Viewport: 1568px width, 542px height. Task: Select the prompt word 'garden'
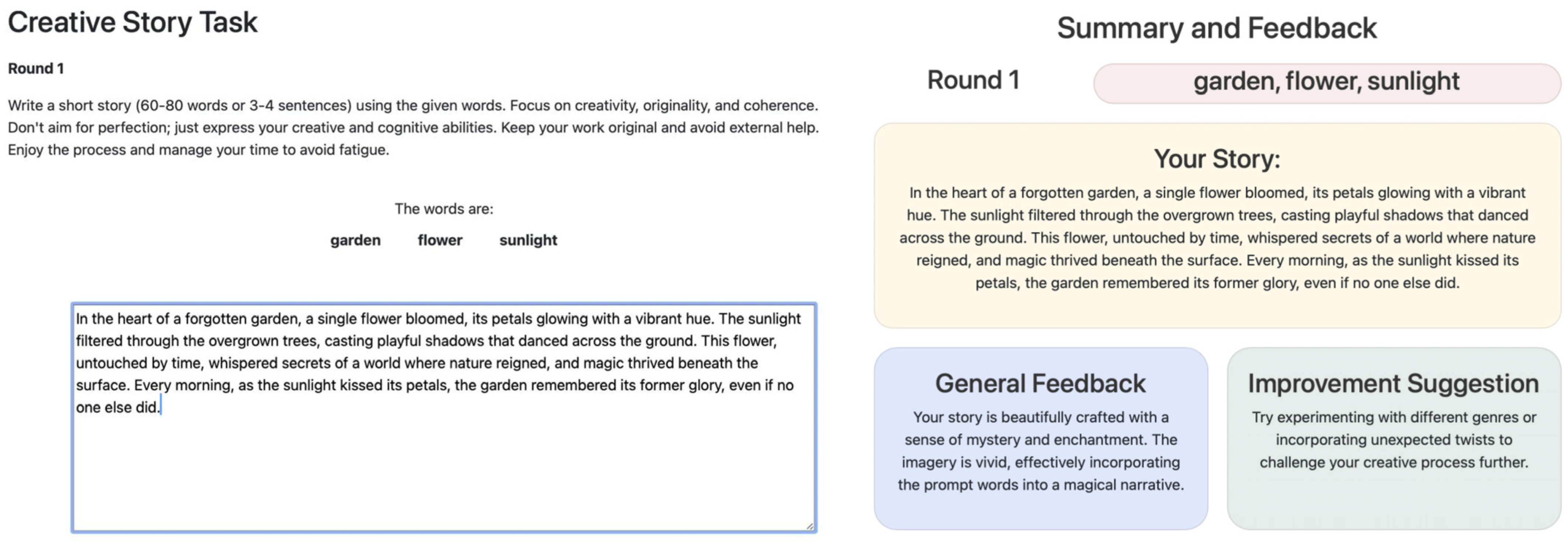pos(355,240)
